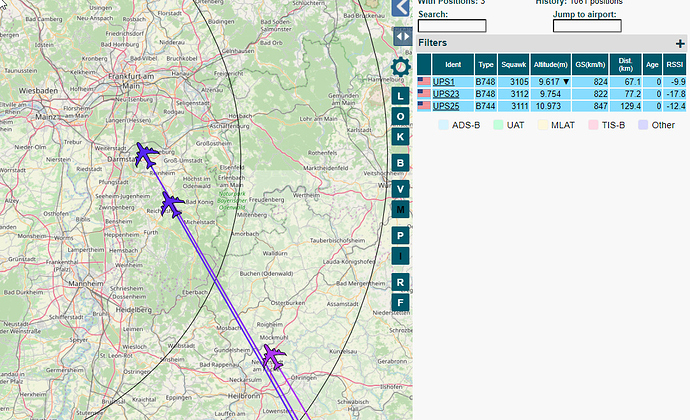Collapse sidebar with left arrow button
Image resolution: width=690 pixels, height=420 pixels.
pyautogui.click(x=400, y=8)
